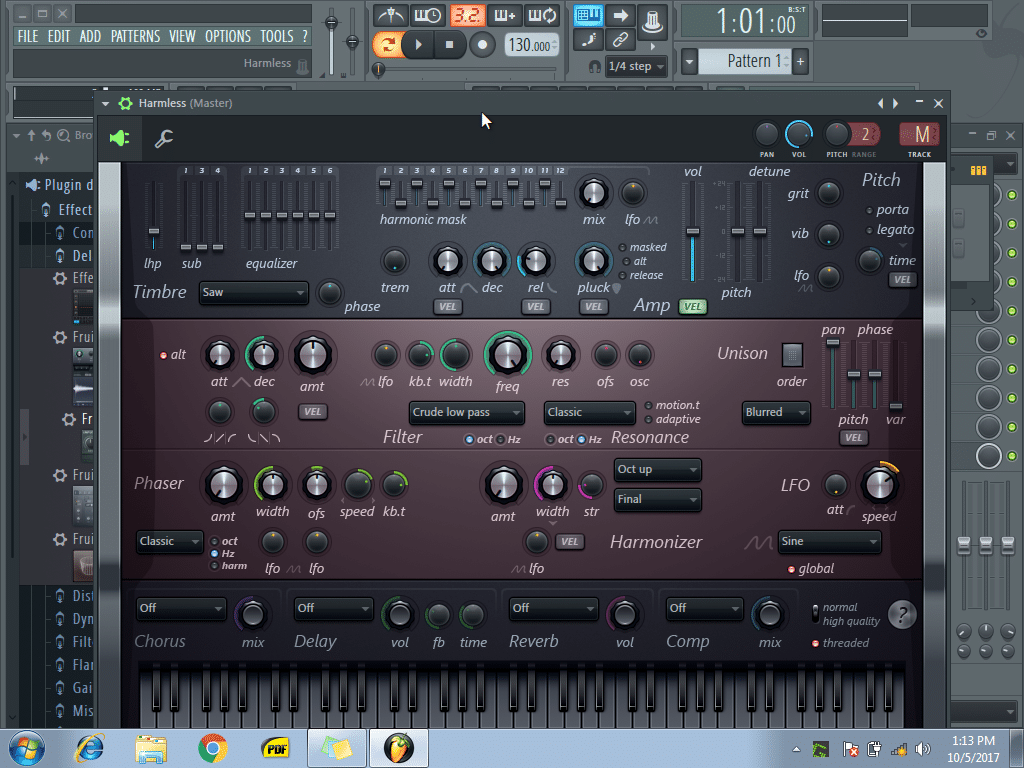Enable the release pluck option
The image size is (1024, 768).
point(641,276)
